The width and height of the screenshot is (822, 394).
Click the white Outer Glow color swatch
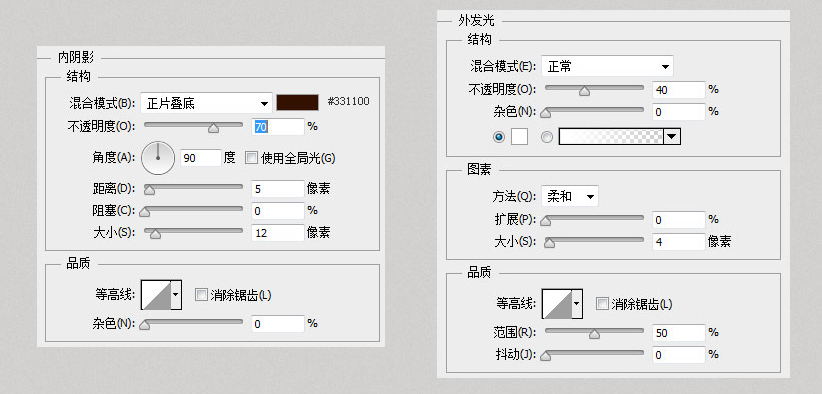coord(519,137)
